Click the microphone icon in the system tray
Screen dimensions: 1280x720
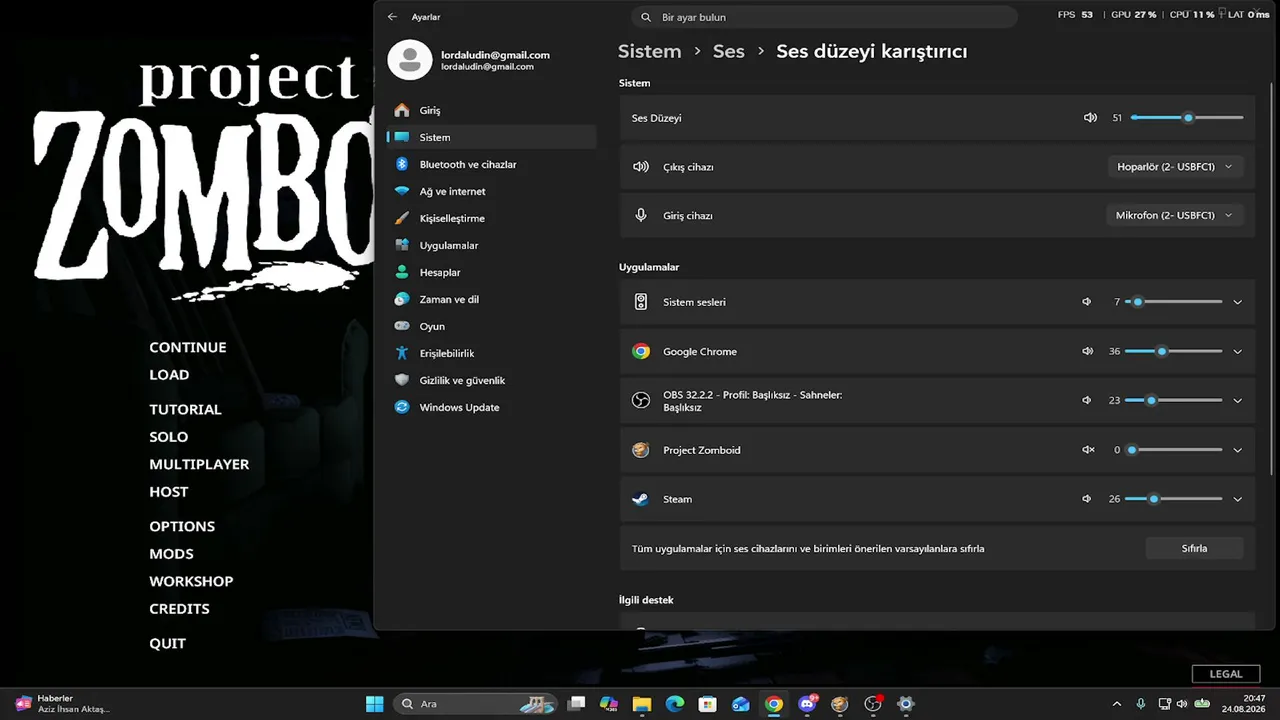1141,704
